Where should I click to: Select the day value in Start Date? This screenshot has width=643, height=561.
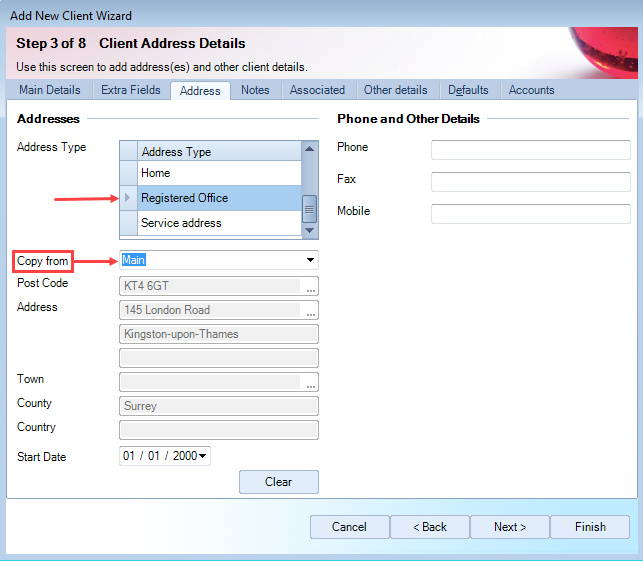pos(129,456)
